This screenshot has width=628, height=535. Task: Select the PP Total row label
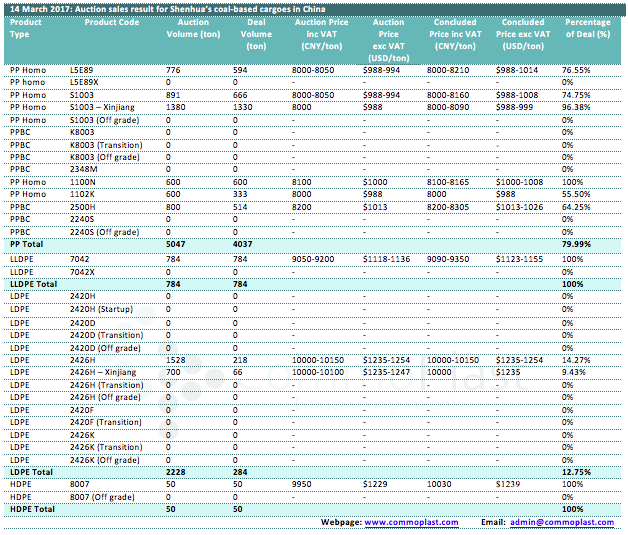pos(27,244)
